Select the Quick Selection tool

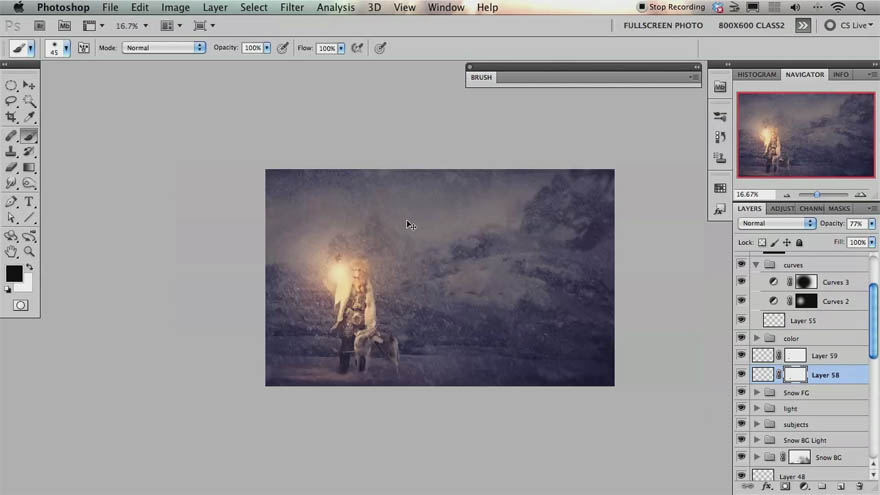tap(29, 101)
